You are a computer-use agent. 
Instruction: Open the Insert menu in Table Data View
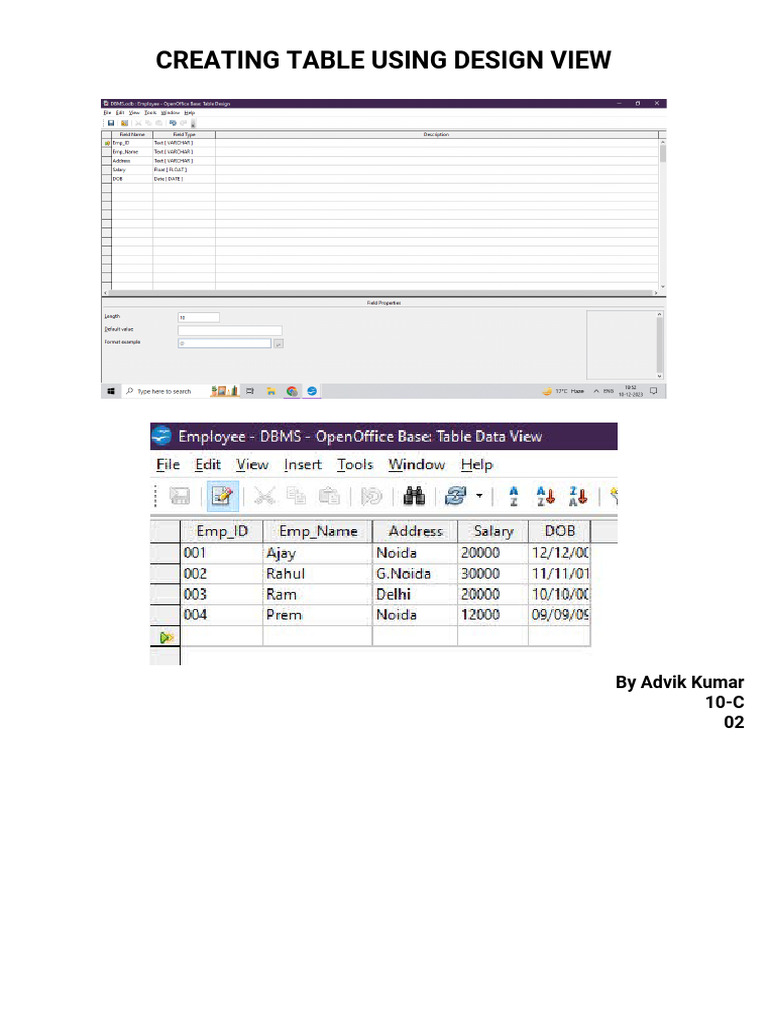coord(302,464)
